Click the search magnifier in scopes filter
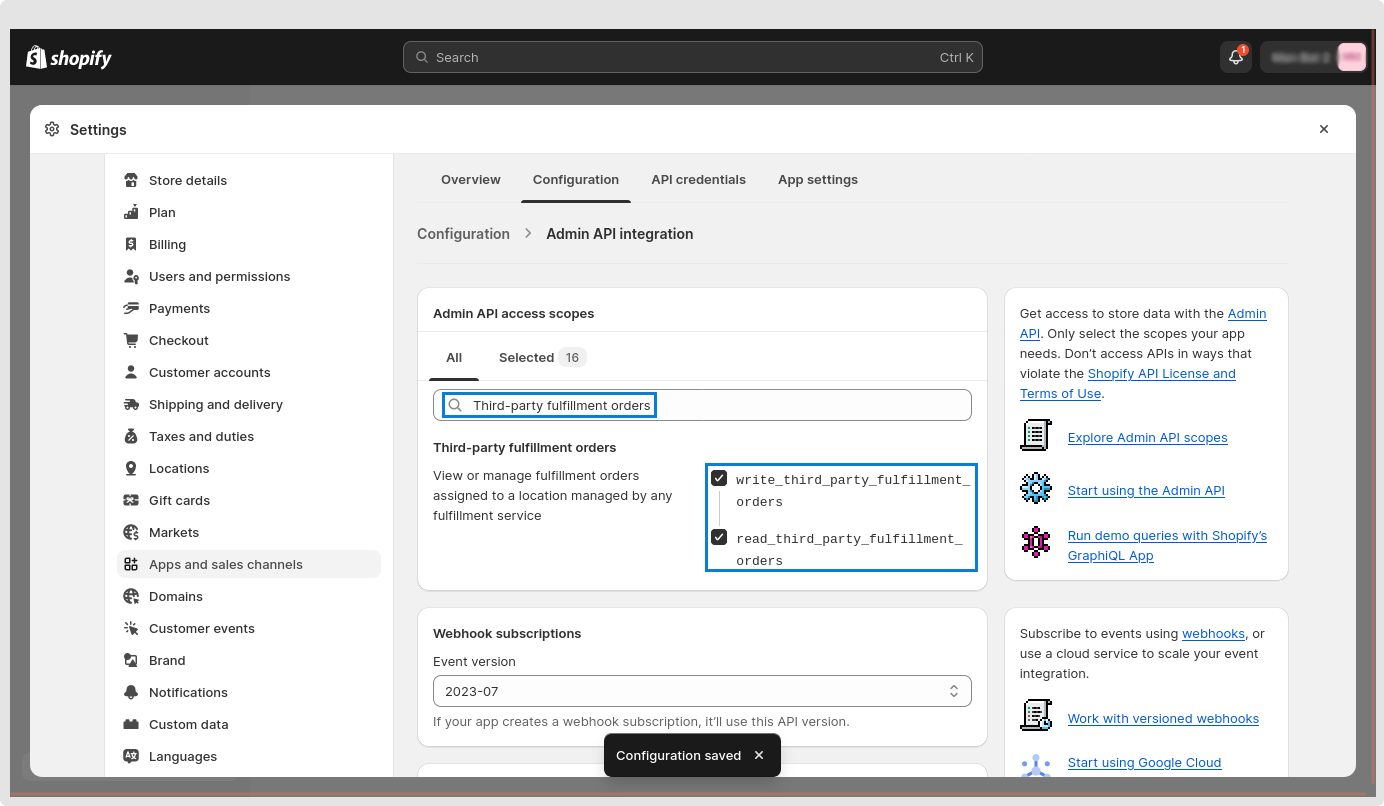 pos(455,405)
